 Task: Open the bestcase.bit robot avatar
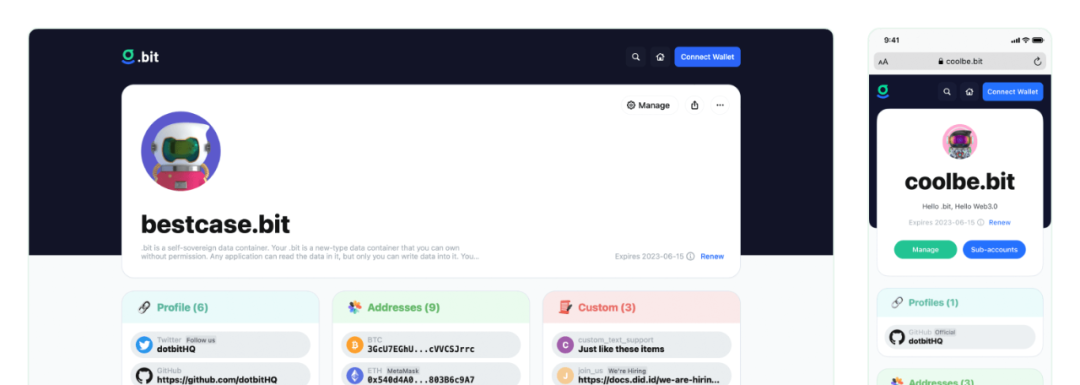(x=181, y=152)
